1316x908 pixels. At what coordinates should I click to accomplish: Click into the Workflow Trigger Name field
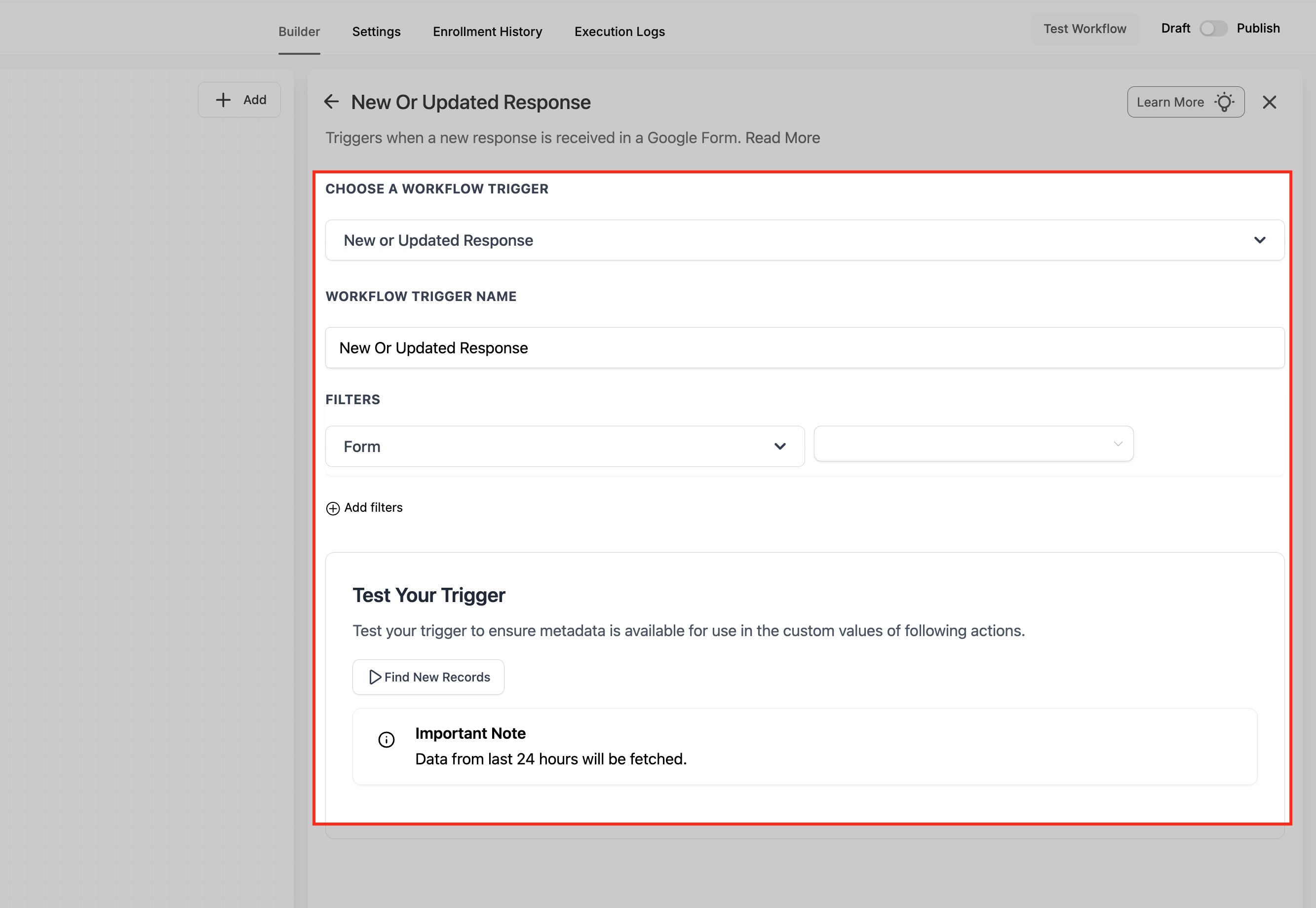point(805,347)
